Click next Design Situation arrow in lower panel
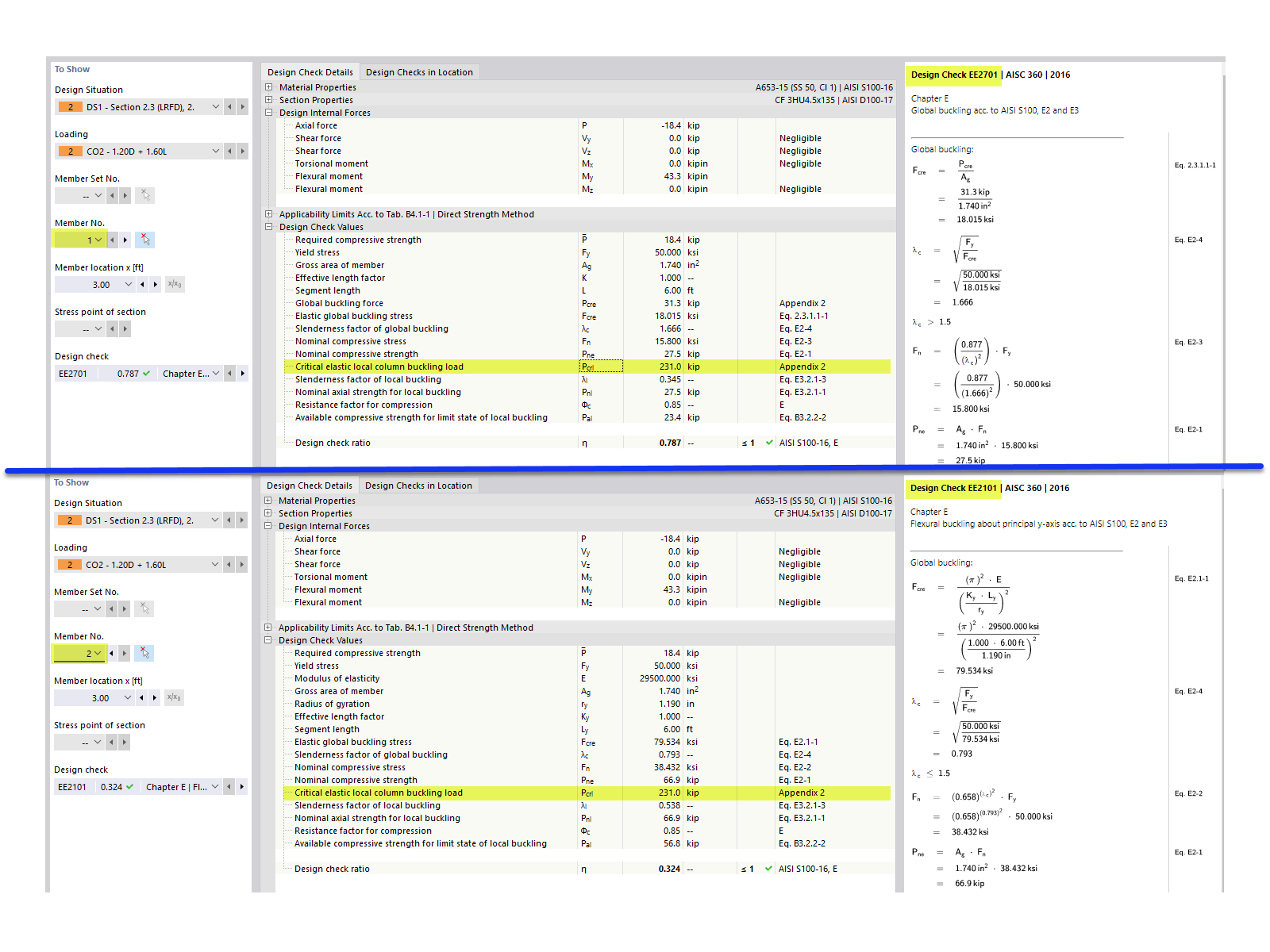The height and width of the screenshot is (952, 1270). [x=242, y=520]
